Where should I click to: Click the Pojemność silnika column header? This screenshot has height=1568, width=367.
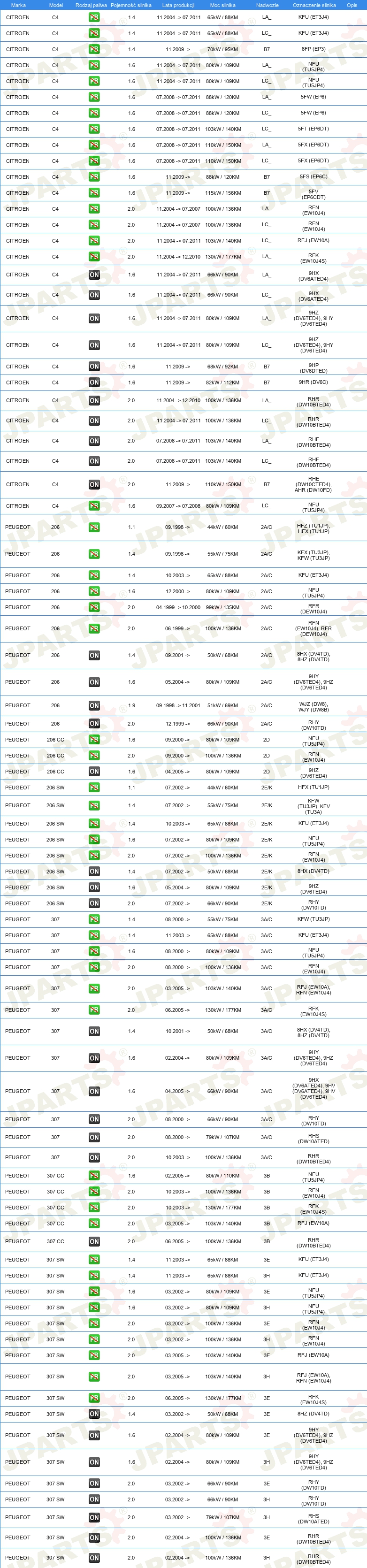(x=131, y=5)
